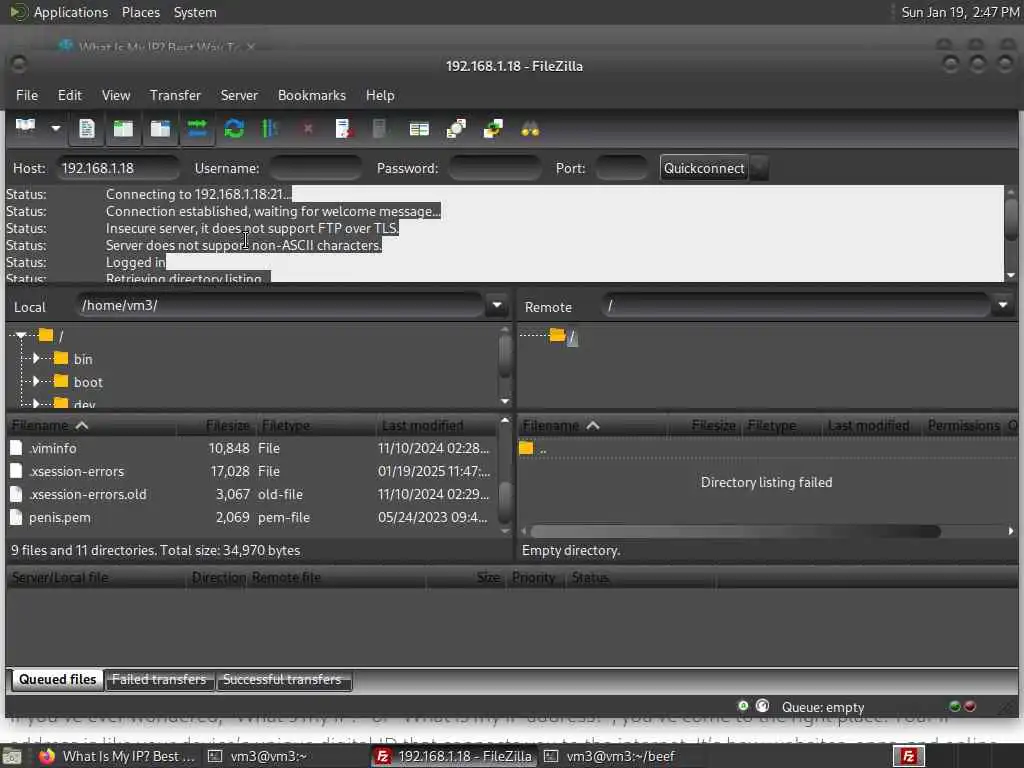Switch to Firefox What Is My IP taskbar item

116,756
